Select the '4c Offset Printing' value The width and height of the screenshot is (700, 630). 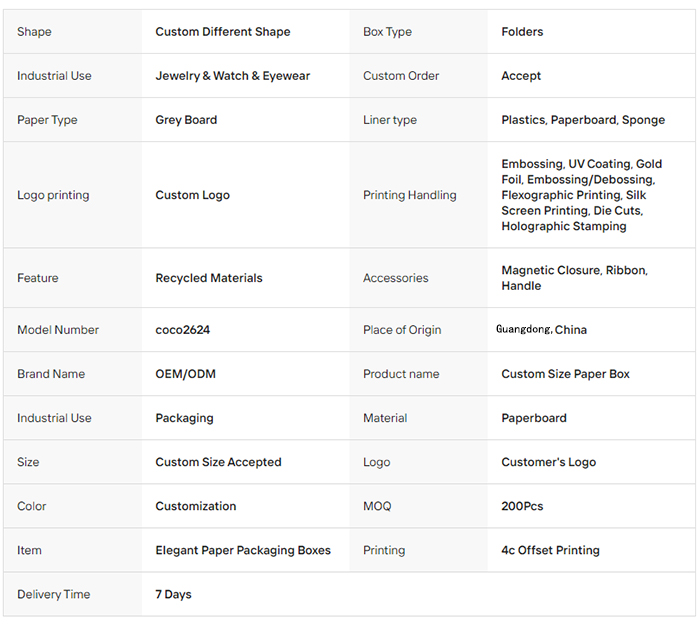(x=550, y=550)
